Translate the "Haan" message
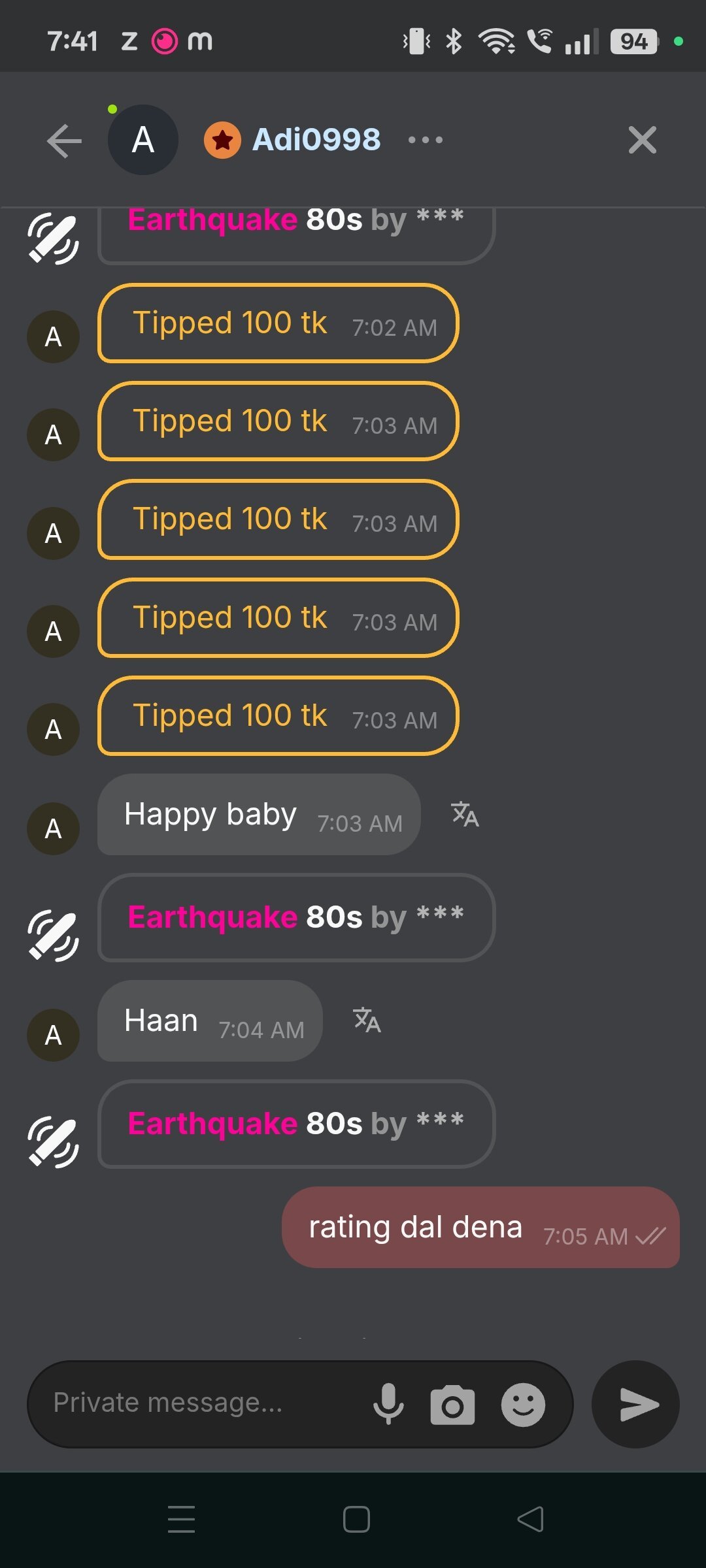The height and width of the screenshot is (1568, 706). (367, 1020)
